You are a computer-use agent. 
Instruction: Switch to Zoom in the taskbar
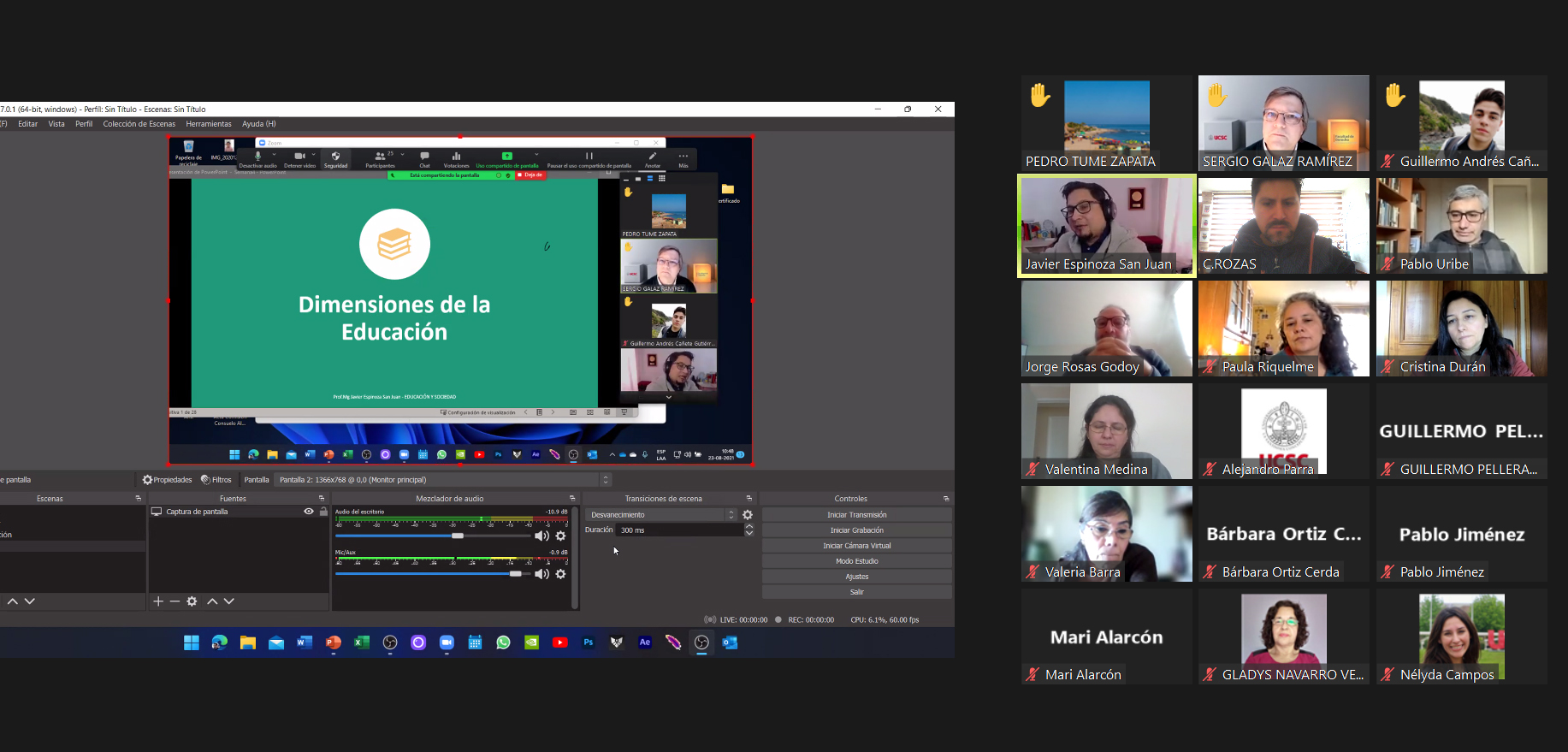[447, 642]
